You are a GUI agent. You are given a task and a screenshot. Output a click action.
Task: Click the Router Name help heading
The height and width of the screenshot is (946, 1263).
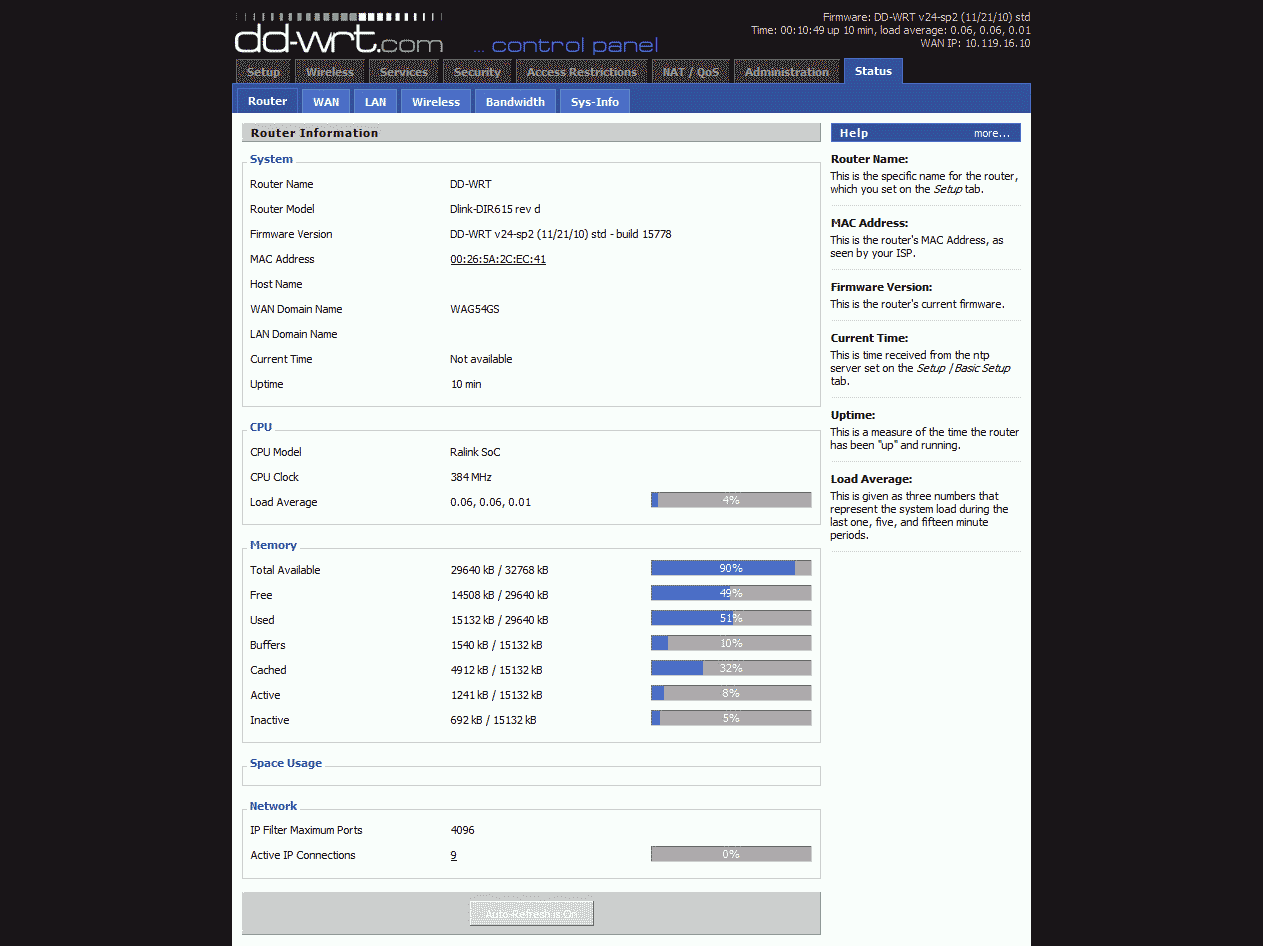(869, 159)
